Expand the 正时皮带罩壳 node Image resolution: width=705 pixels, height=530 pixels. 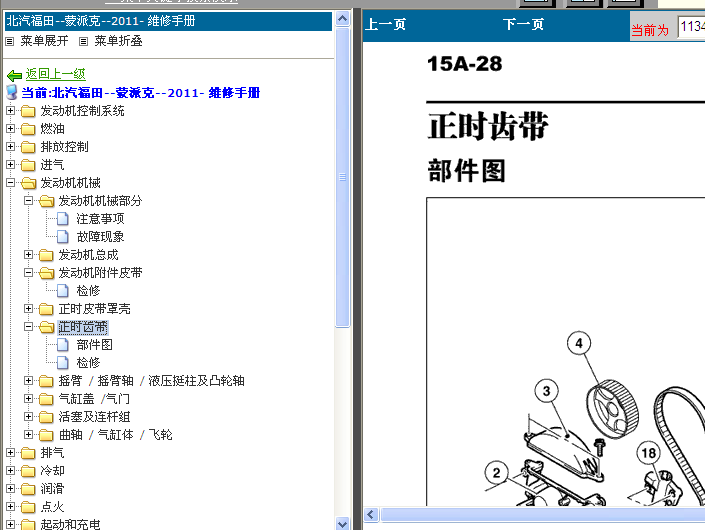coord(28,308)
